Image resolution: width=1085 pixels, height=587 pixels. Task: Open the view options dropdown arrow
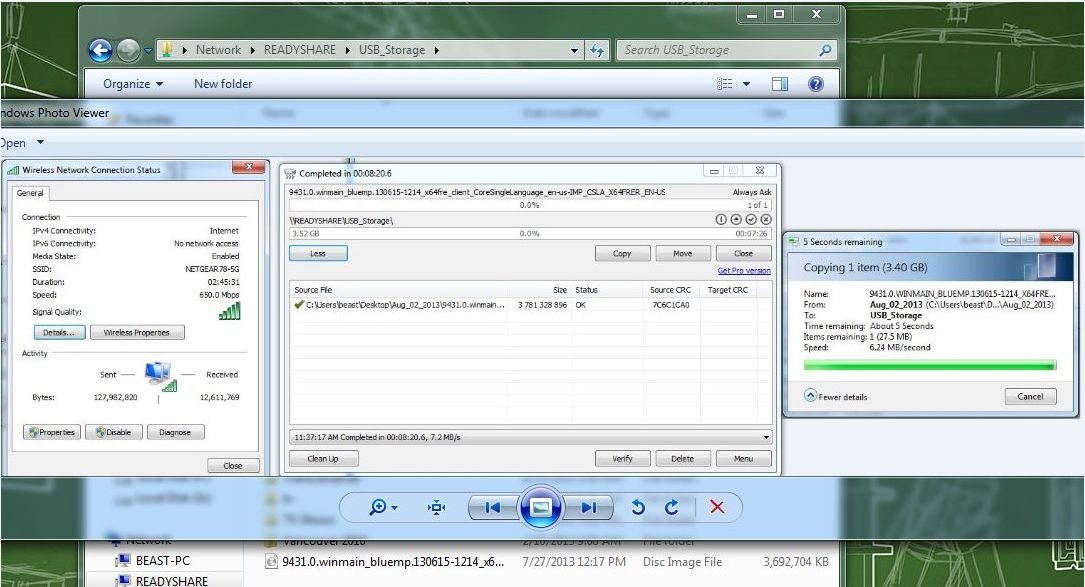point(746,84)
